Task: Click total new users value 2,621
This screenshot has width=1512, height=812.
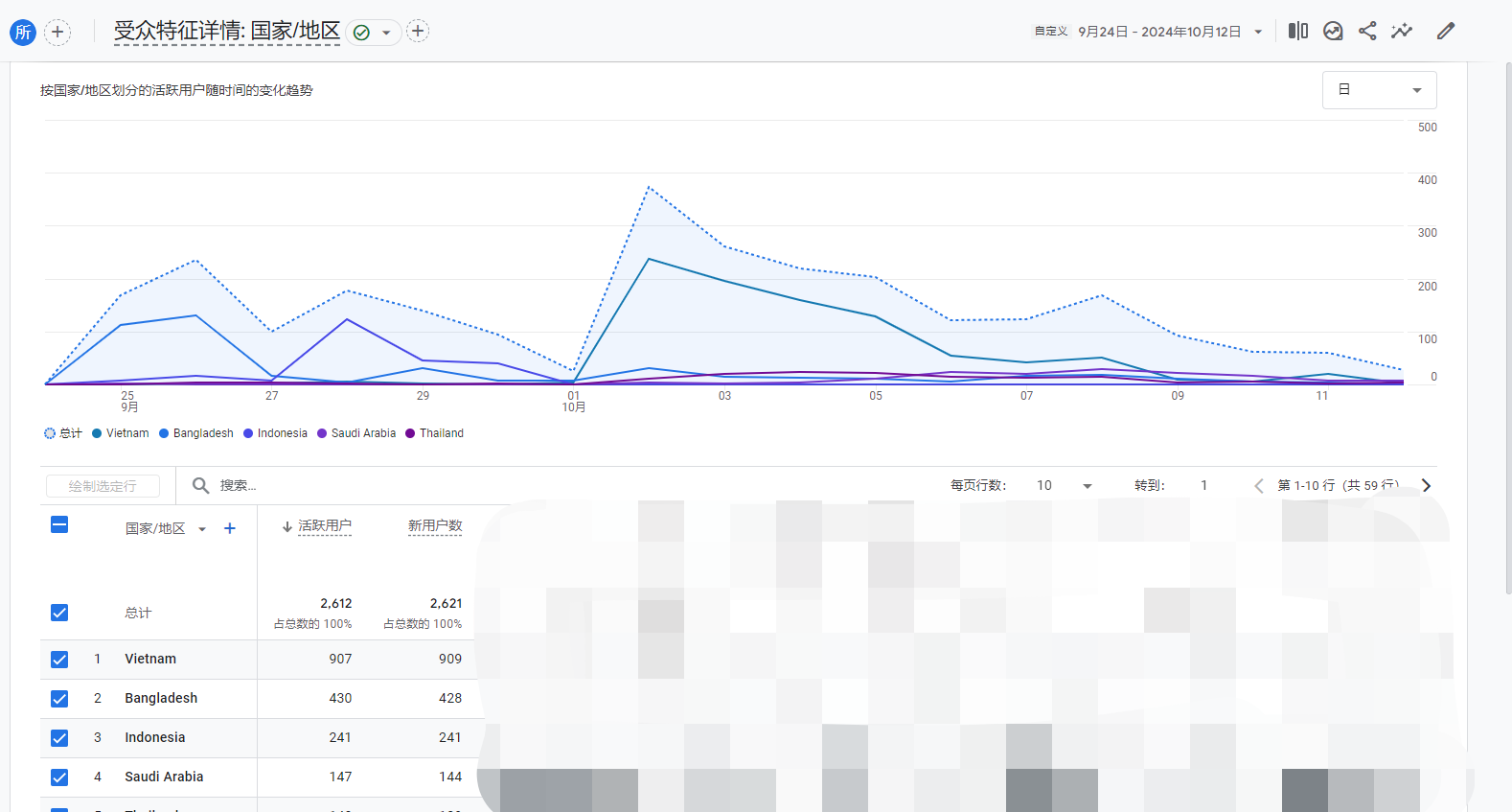Action: coord(446,603)
